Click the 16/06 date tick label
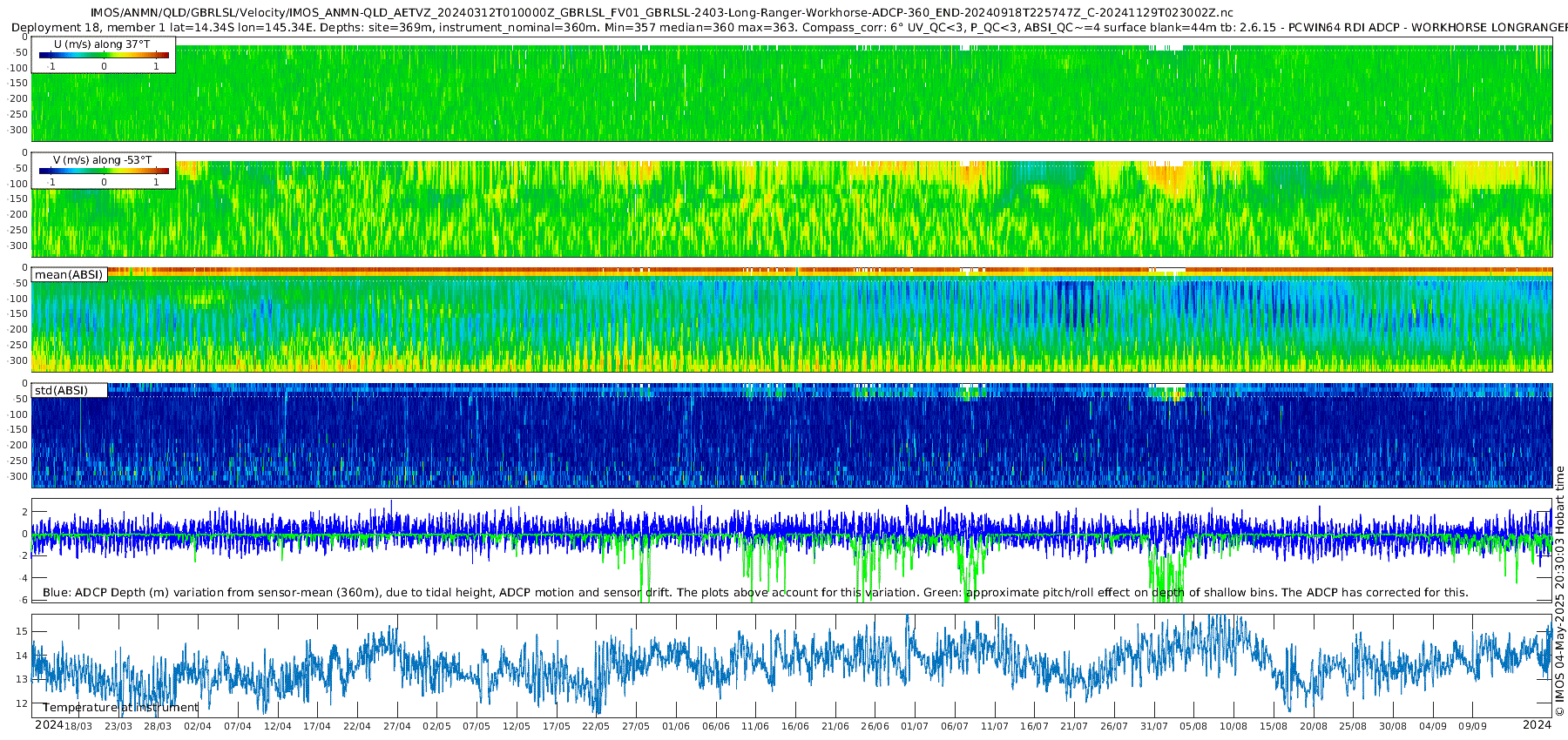This screenshot has width=1568, height=740. tap(795, 726)
